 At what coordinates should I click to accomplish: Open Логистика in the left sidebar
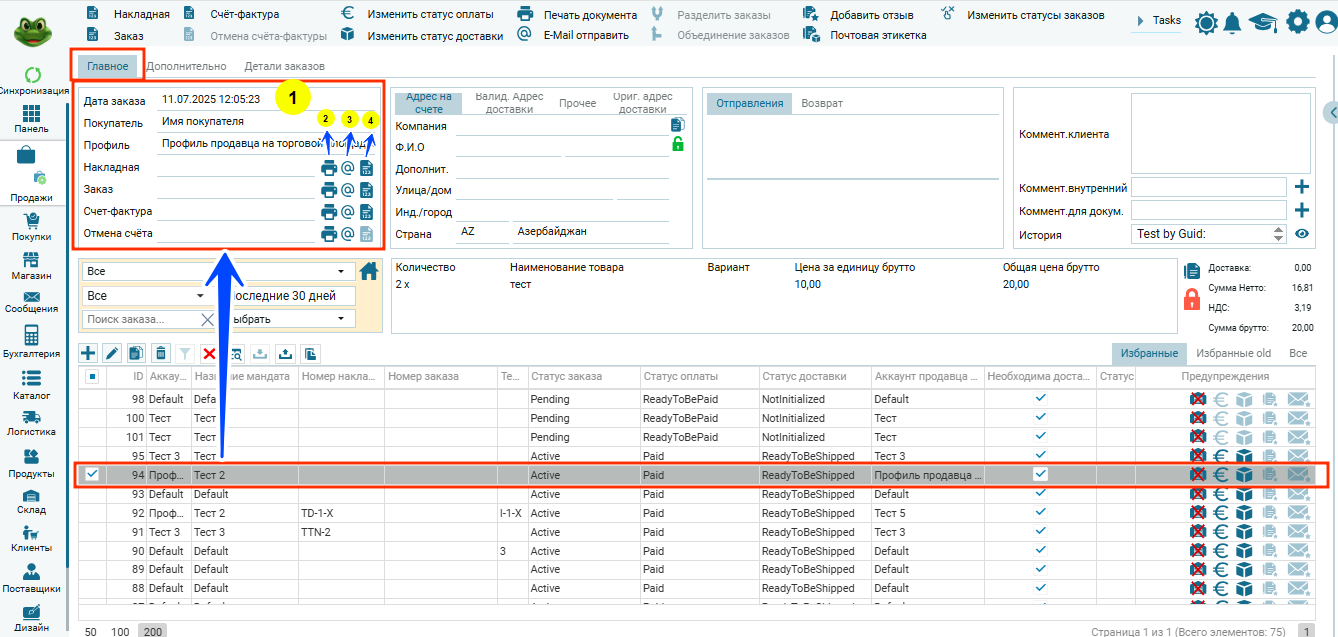[x=31, y=423]
